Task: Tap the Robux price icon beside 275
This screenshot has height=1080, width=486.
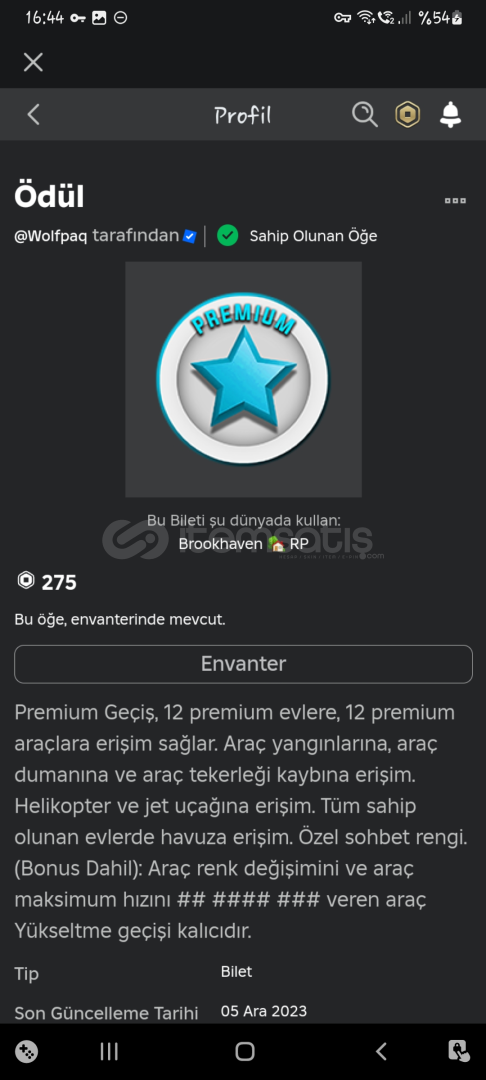Action: pos(25,581)
